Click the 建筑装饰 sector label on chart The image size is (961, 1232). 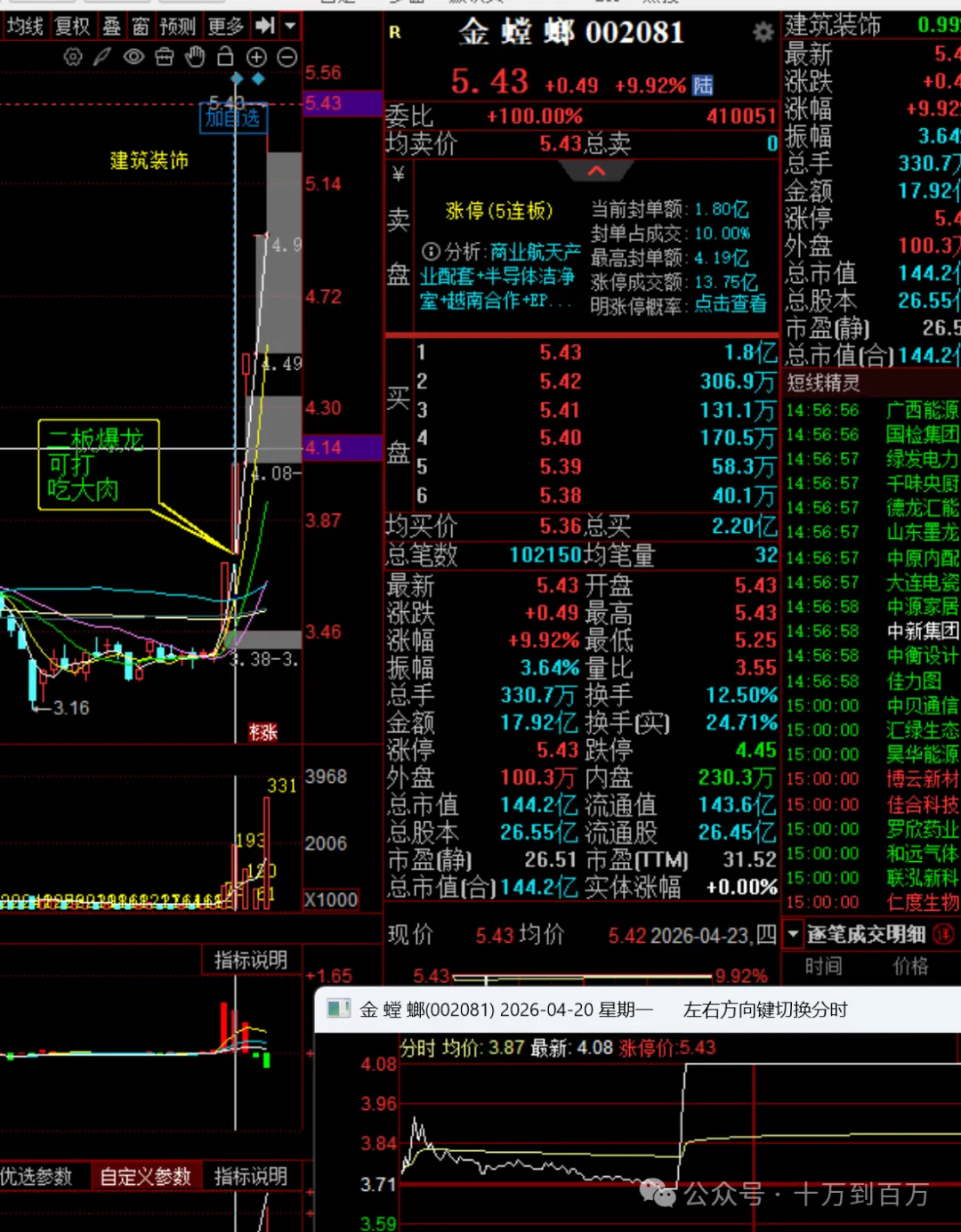tap(149, 161)
